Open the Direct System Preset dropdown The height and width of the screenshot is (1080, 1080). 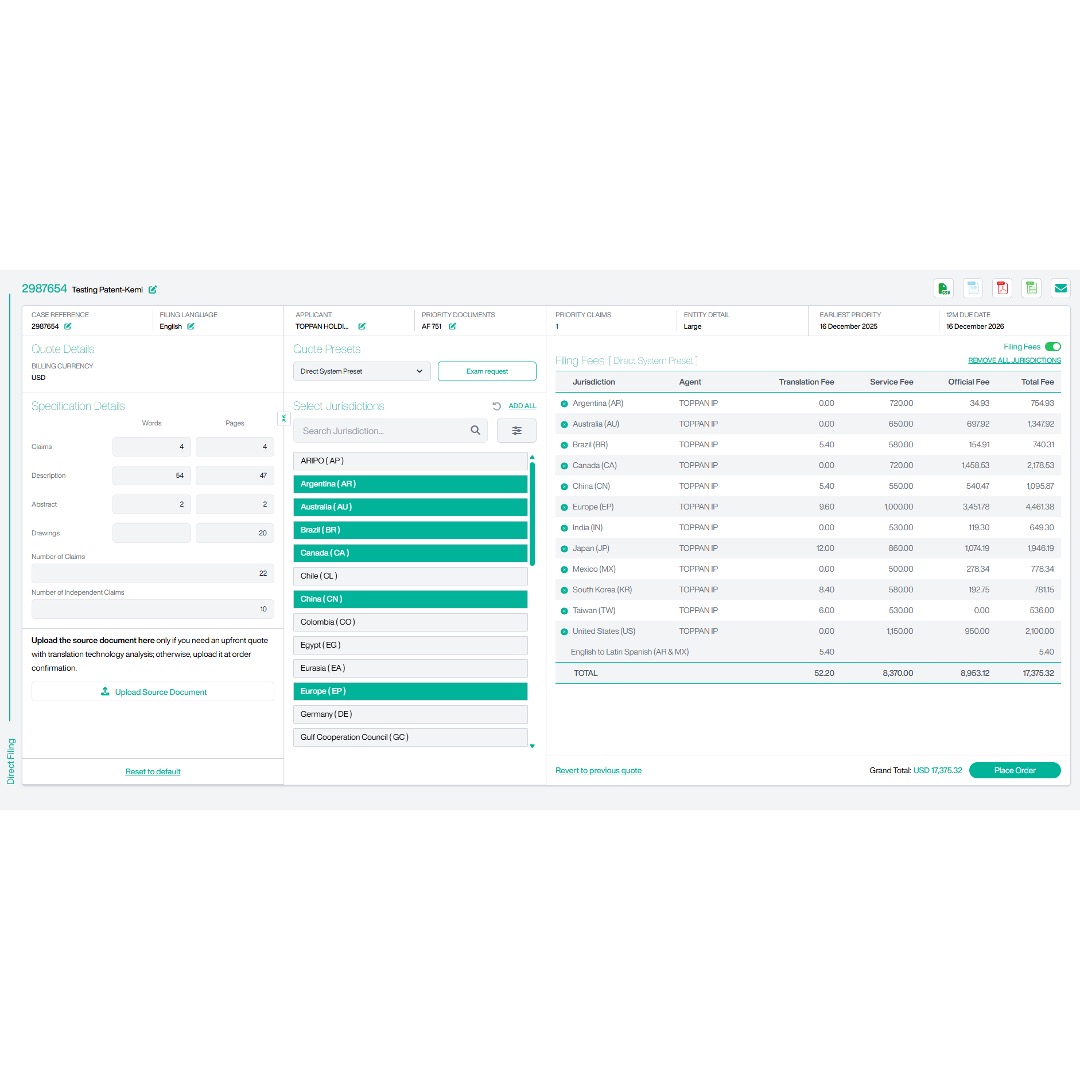click(x=362, y=371)
